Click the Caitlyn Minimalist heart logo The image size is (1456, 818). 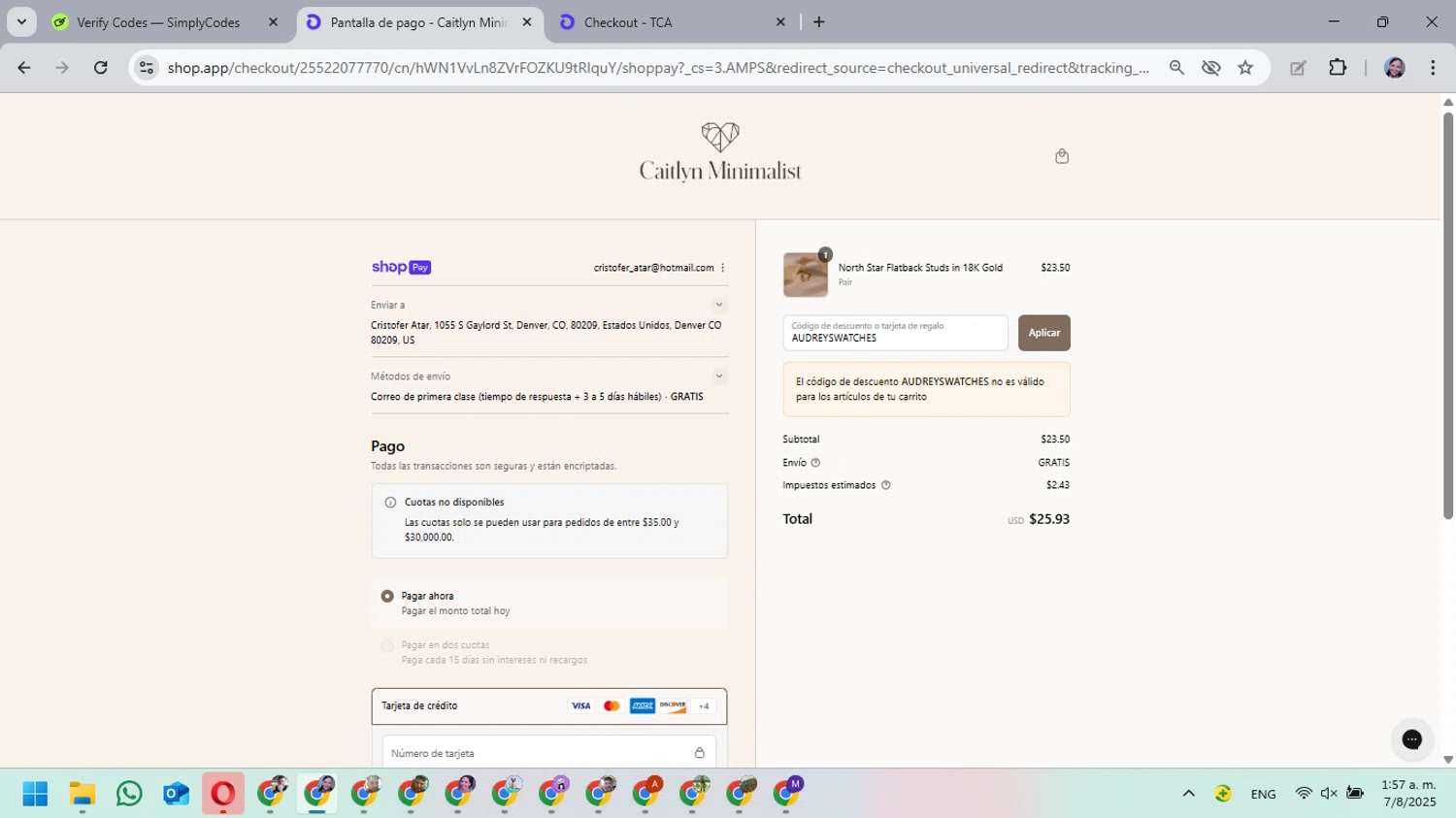tap(720, 151)
